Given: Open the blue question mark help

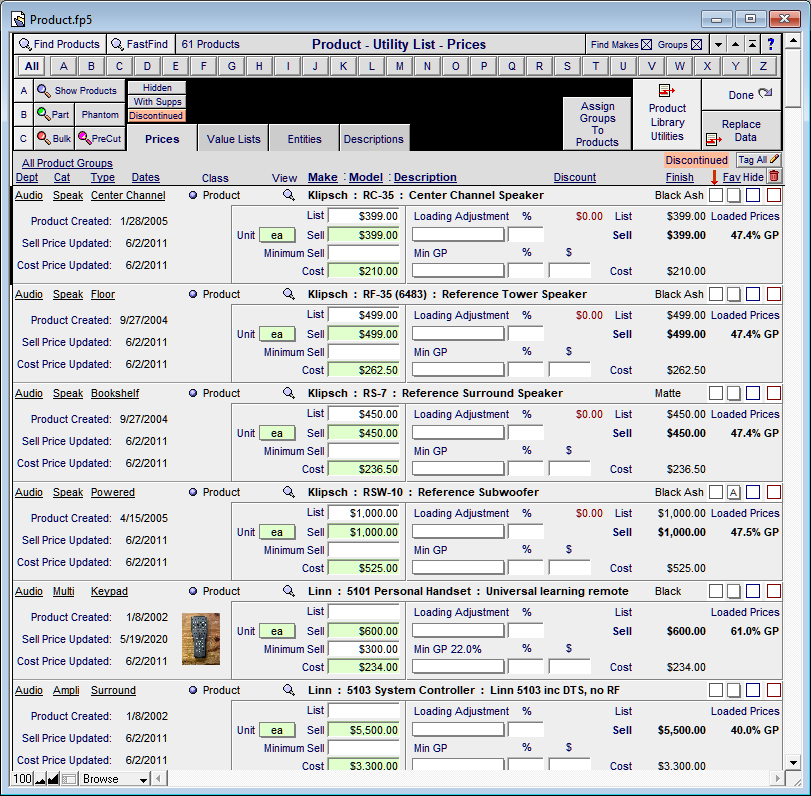Looking at the screenshot, I should click(x=771, y=44).
